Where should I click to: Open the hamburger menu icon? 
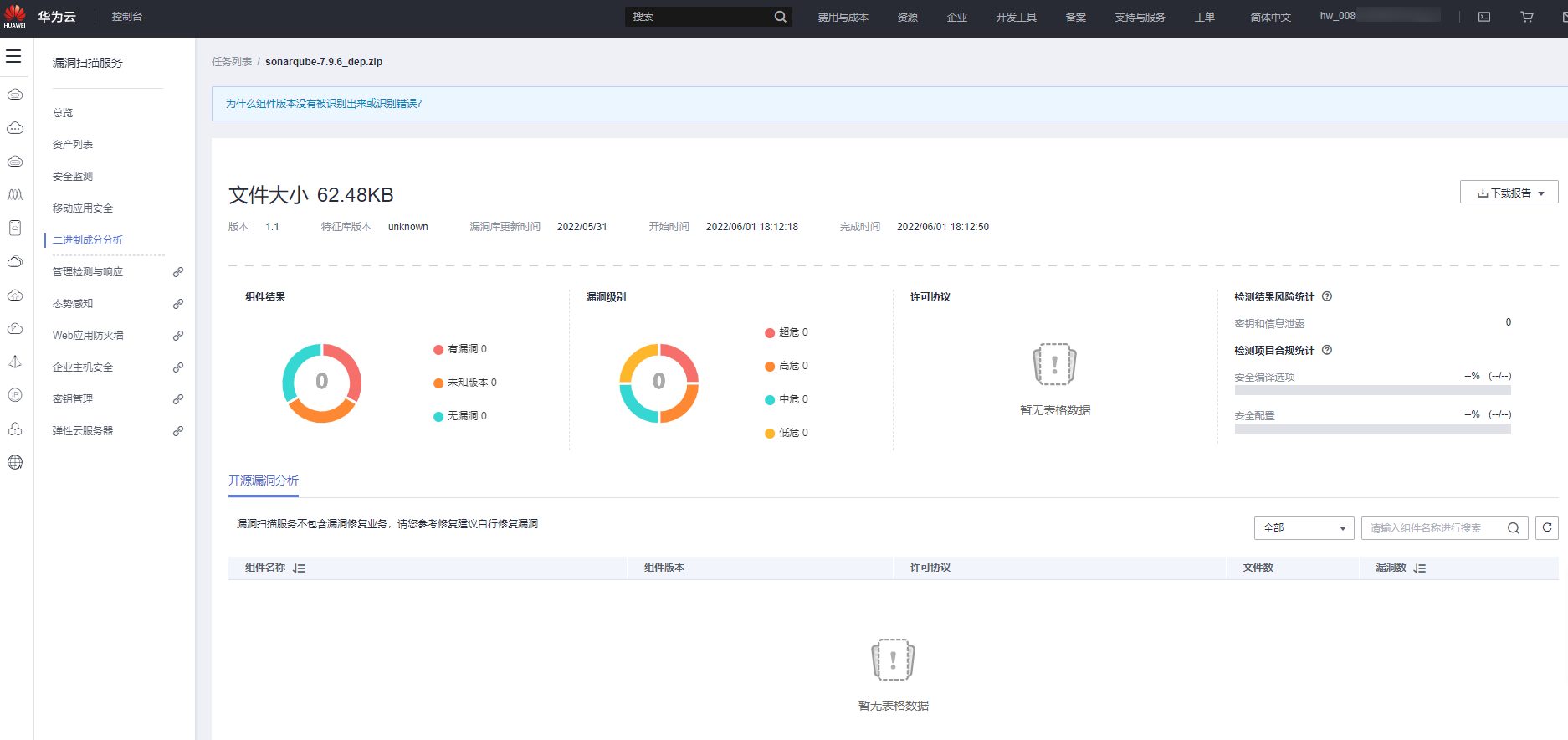[13, 56]
